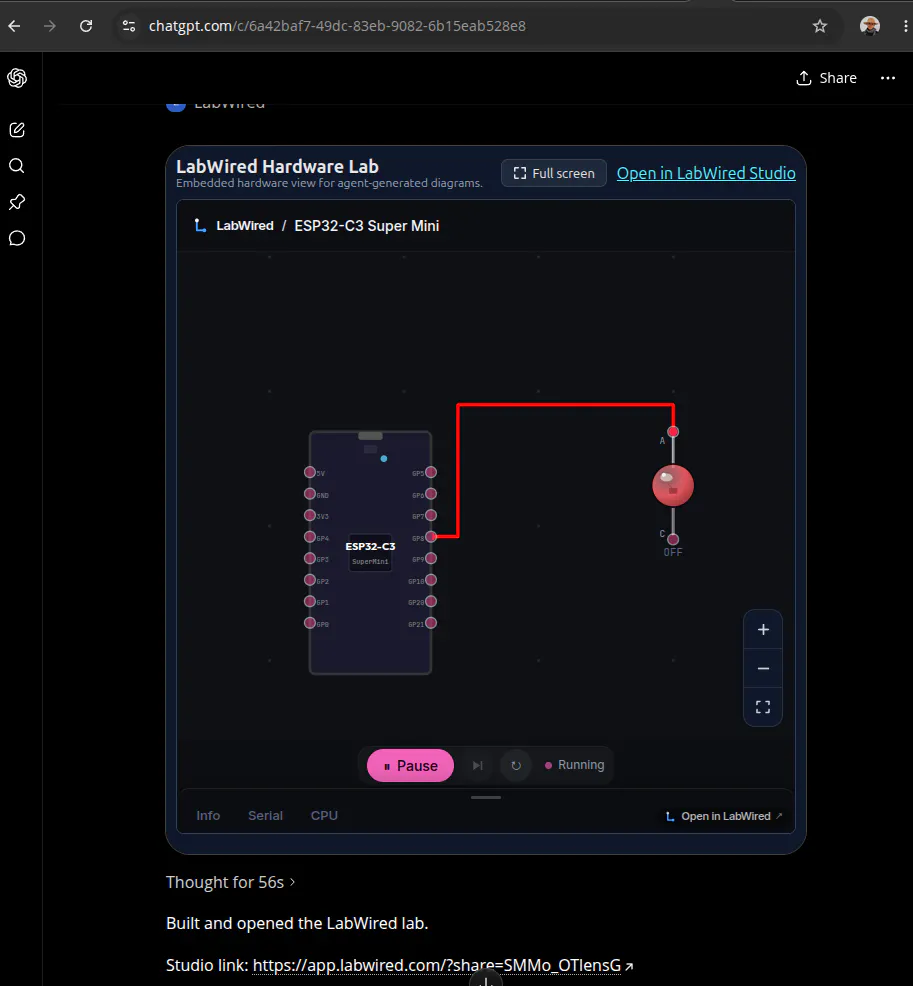Click the Running status indicator
The height and width of the screenshot is (986, 913).
coord(575,765)
